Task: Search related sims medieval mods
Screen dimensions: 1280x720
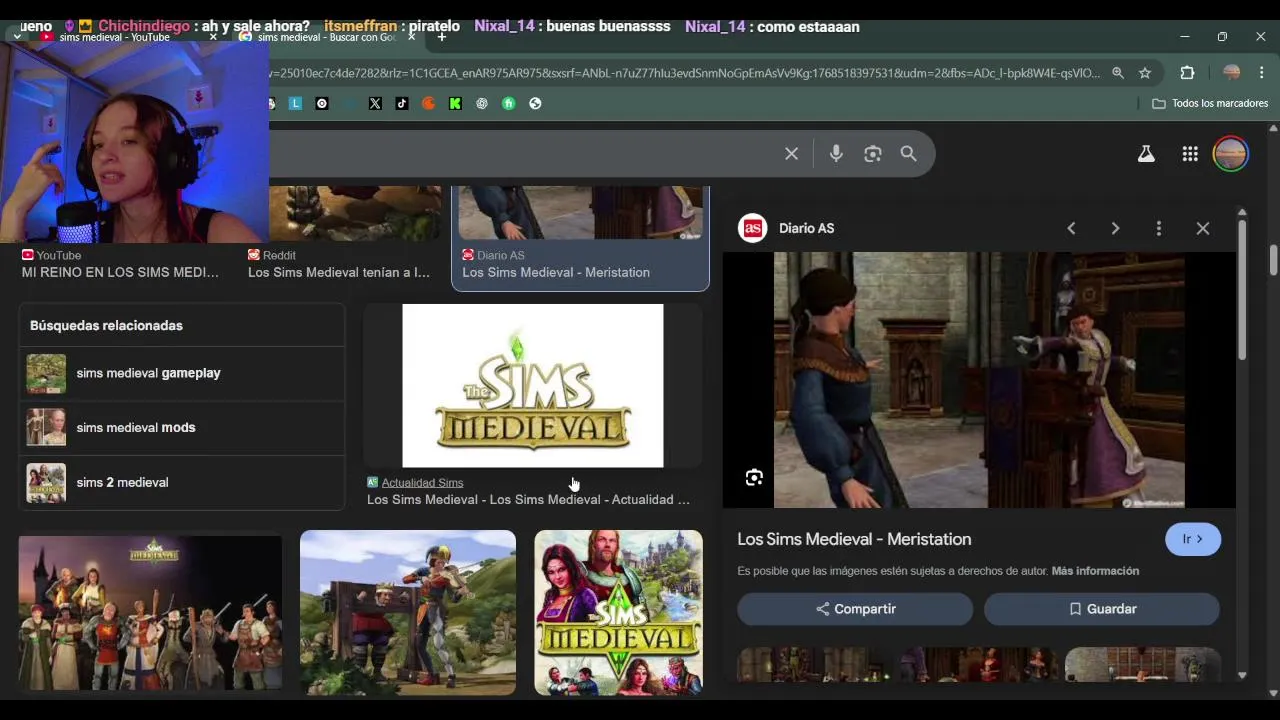Action: tap(181, 427)
